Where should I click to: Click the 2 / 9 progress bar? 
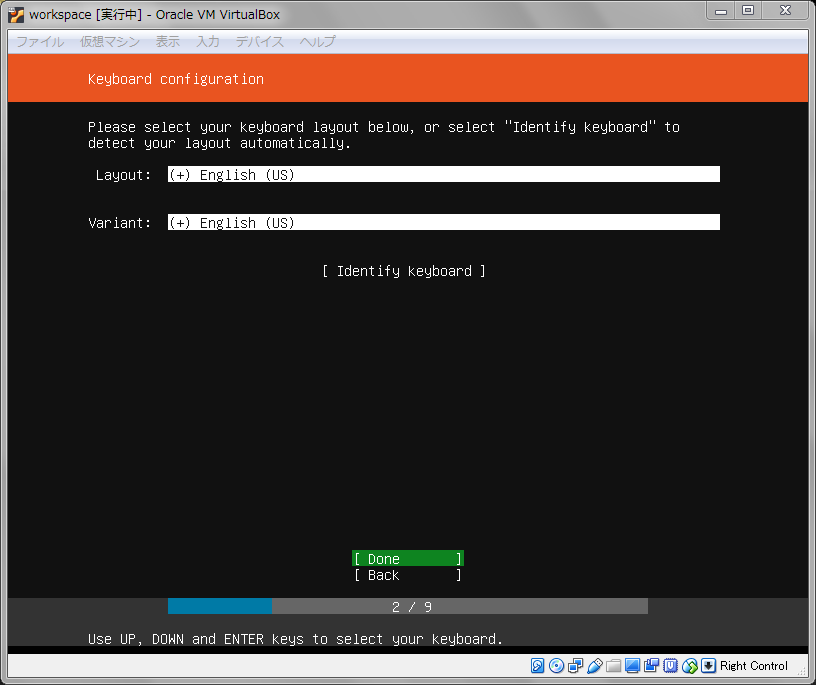[x=407, y=606]
